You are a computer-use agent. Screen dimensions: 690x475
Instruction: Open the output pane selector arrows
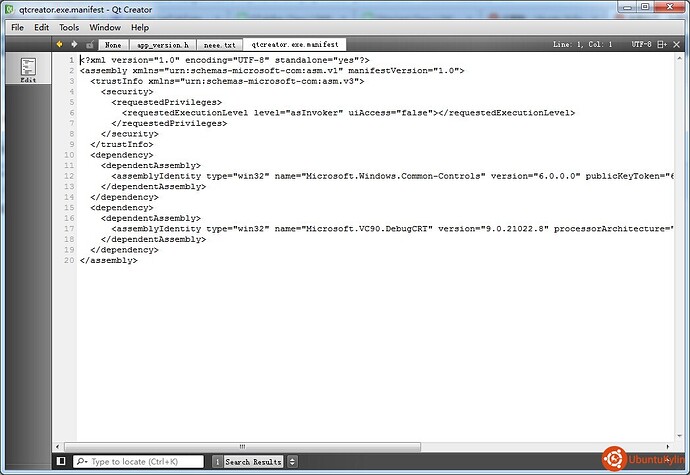[292, 461]
